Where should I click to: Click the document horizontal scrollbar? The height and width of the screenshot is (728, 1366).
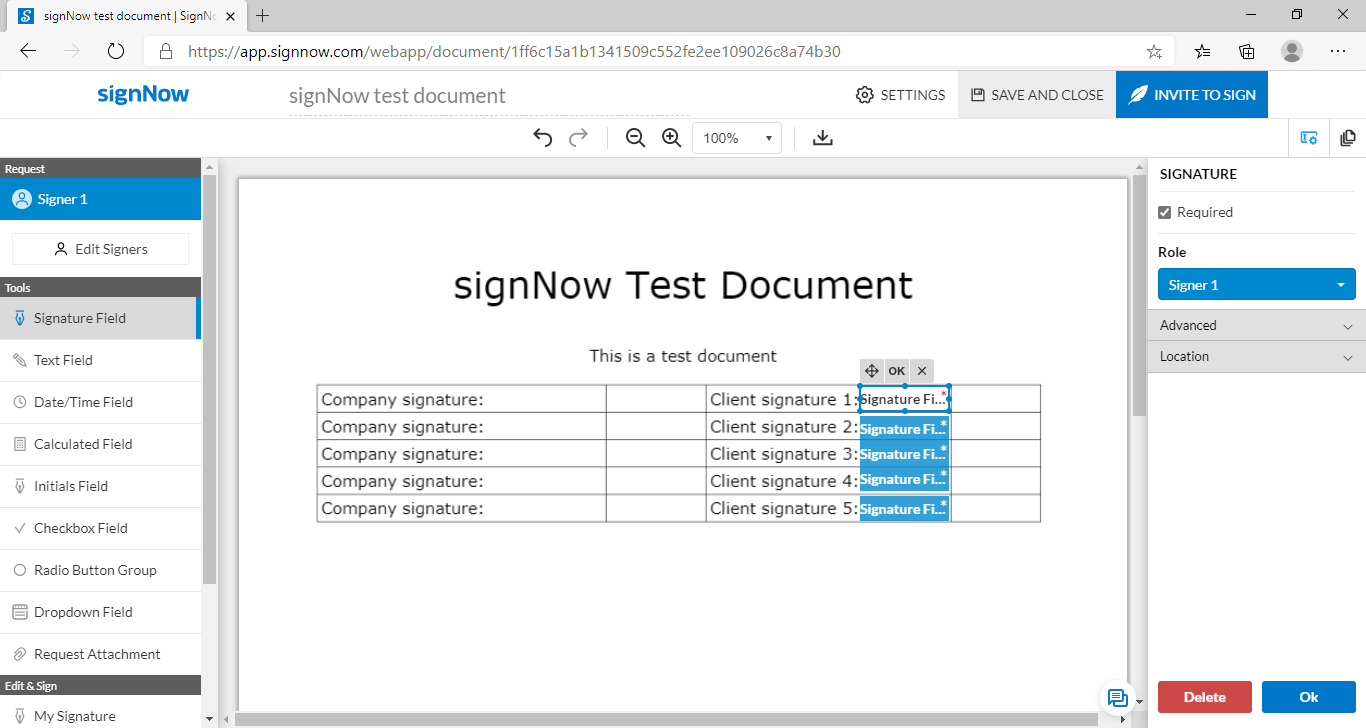coord(666,719)
